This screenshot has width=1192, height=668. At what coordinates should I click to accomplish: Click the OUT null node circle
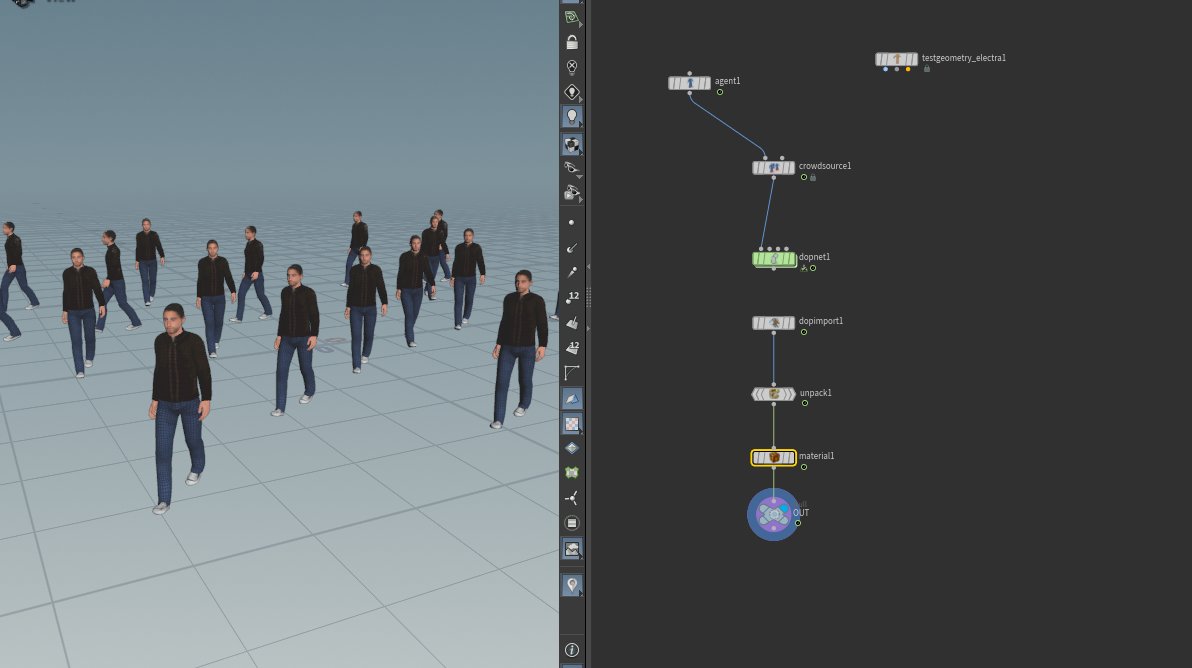point(773,514)
